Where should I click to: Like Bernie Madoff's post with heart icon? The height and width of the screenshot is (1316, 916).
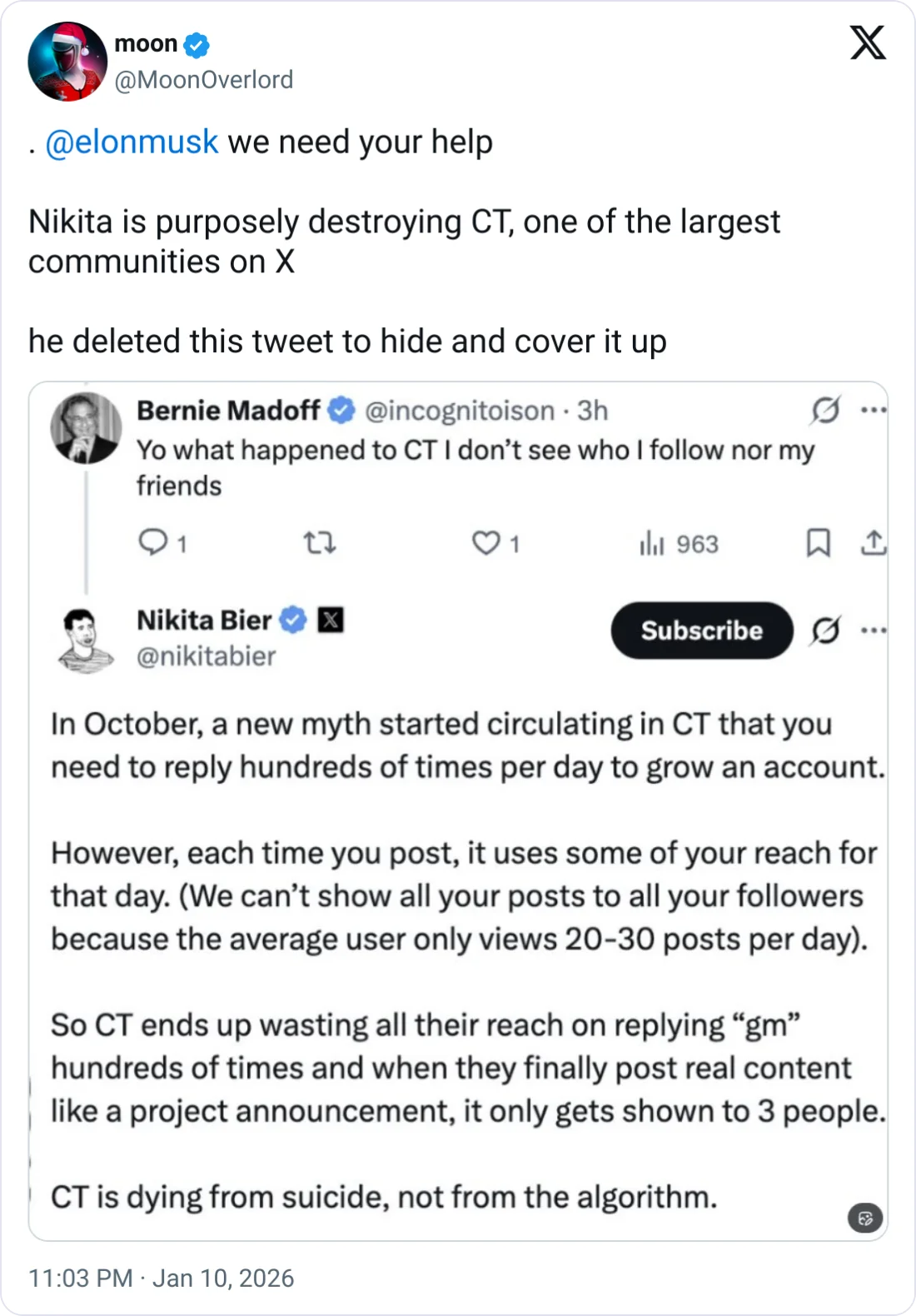tap(485, 544)
